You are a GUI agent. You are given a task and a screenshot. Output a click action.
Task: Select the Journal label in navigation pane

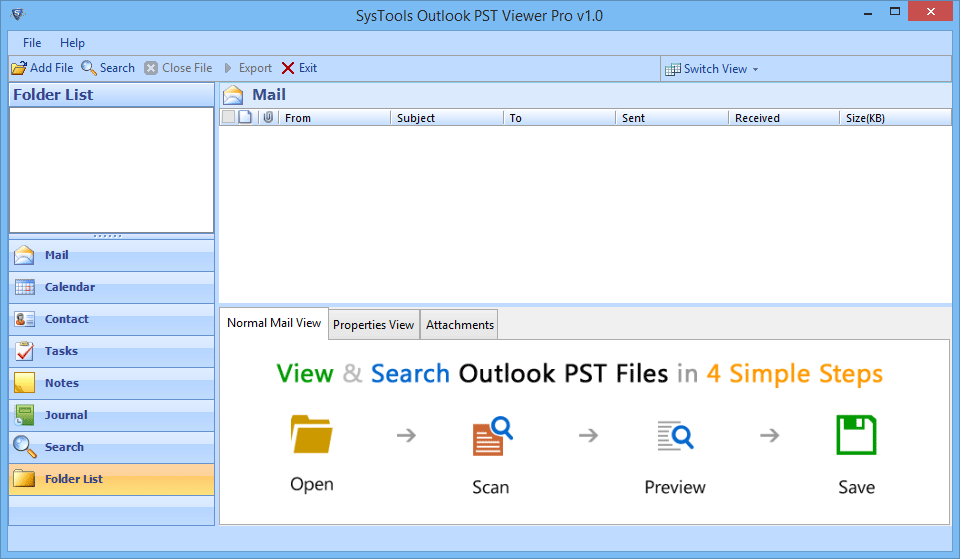66,415
